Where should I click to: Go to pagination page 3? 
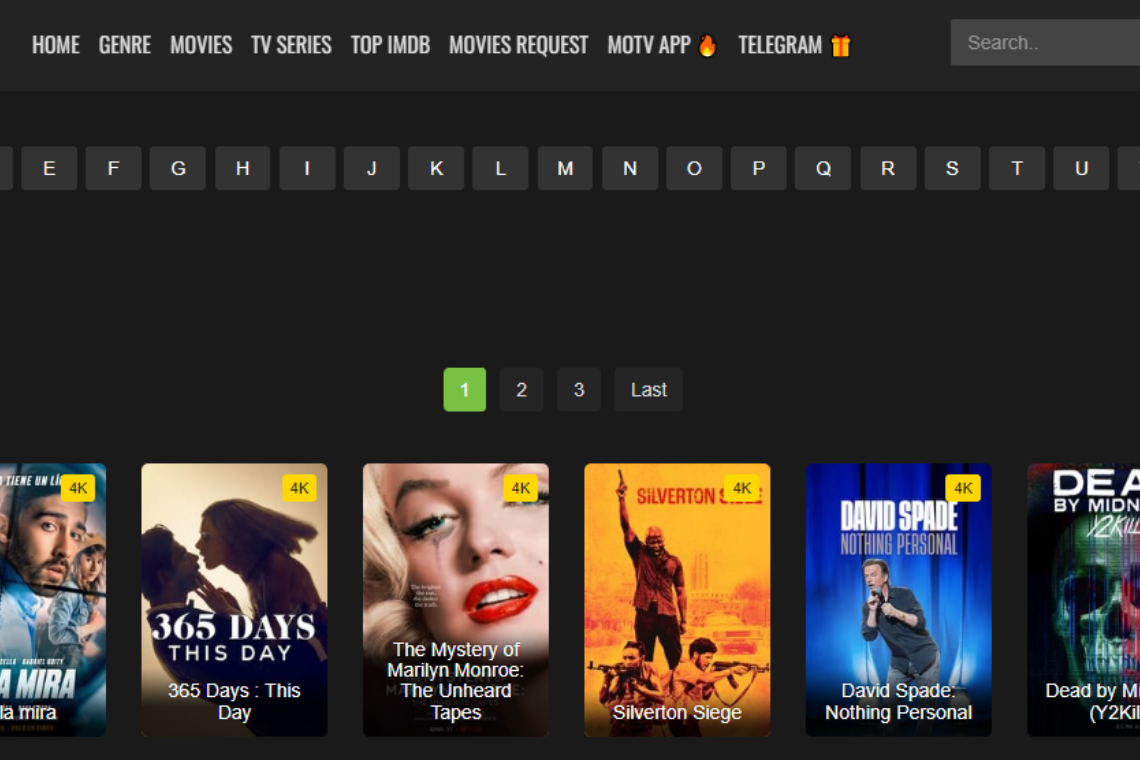(579, 390)
